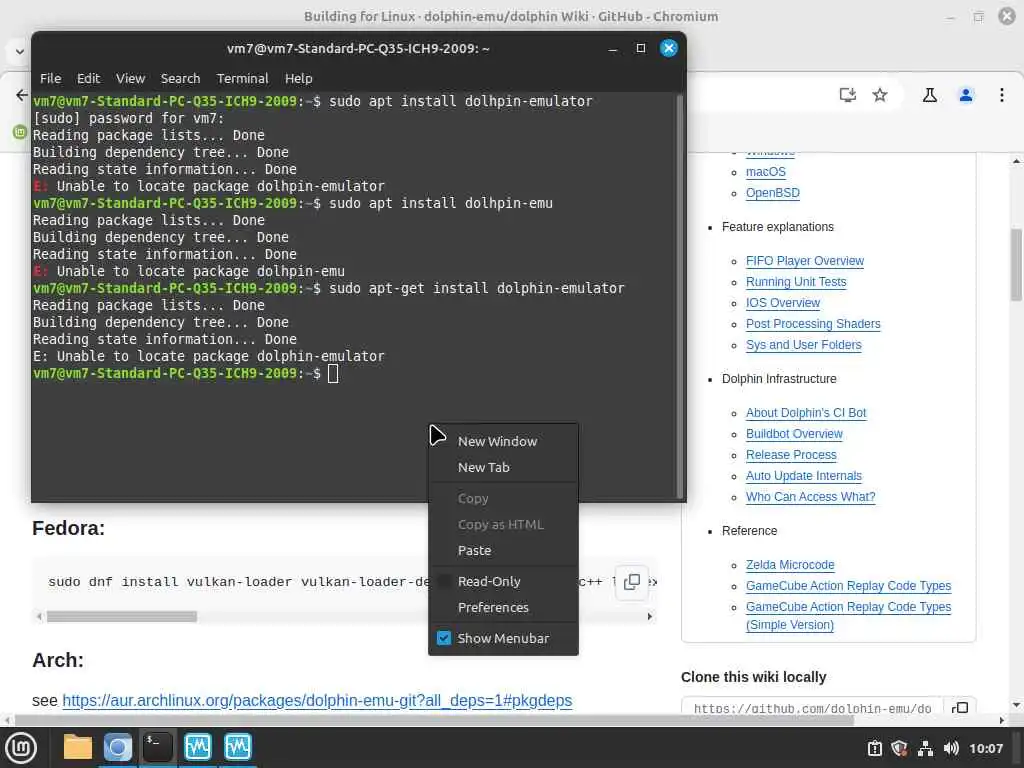Open the terminal View menu
The image size is (1024, 768).
pos(131,78)
